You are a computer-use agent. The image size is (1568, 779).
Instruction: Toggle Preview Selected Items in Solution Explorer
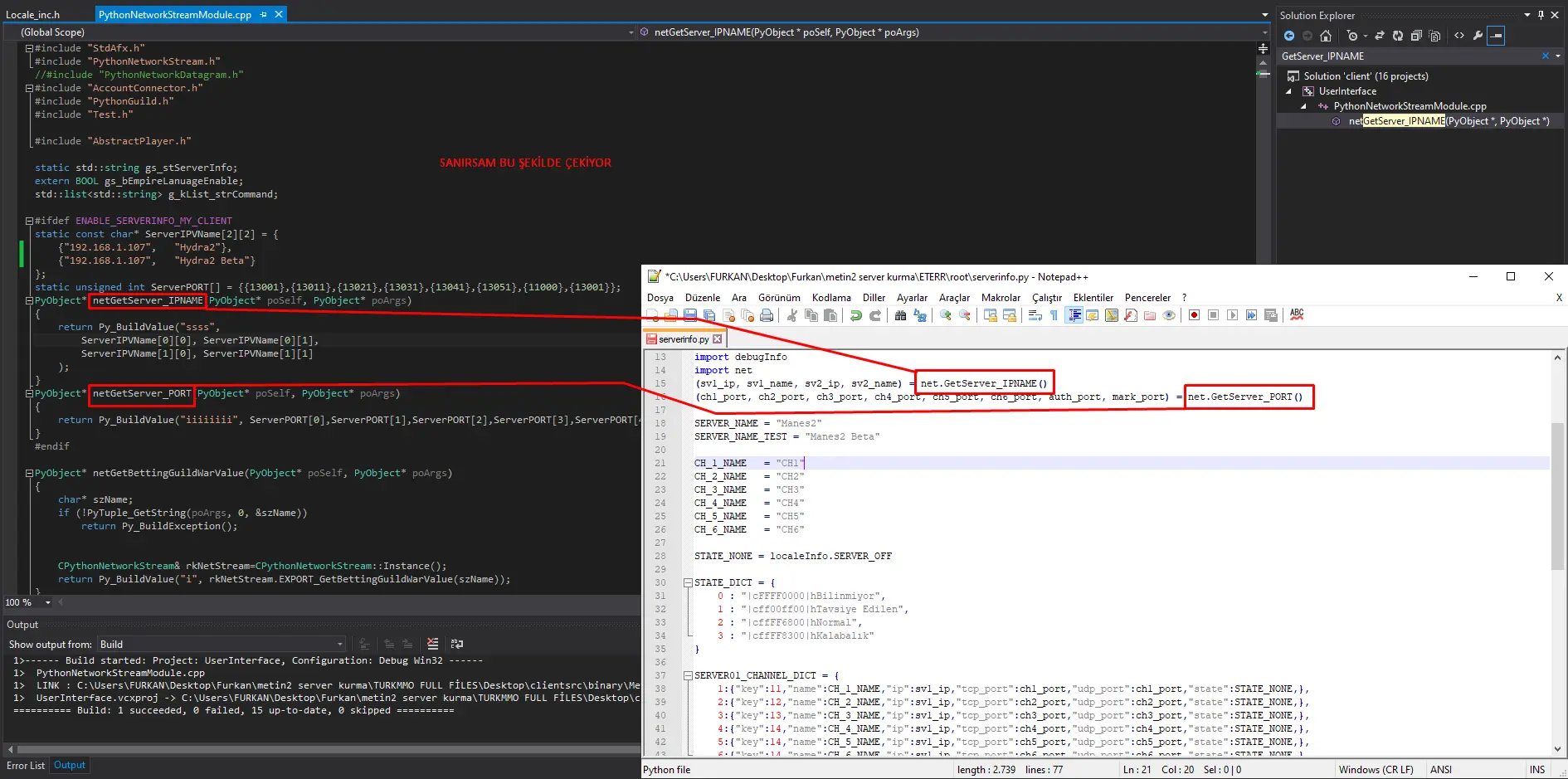1496,36
